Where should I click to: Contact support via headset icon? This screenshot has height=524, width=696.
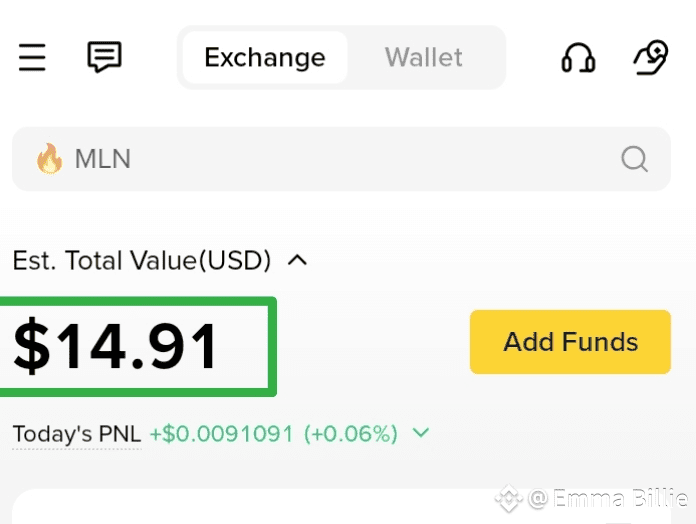(578, 57)
